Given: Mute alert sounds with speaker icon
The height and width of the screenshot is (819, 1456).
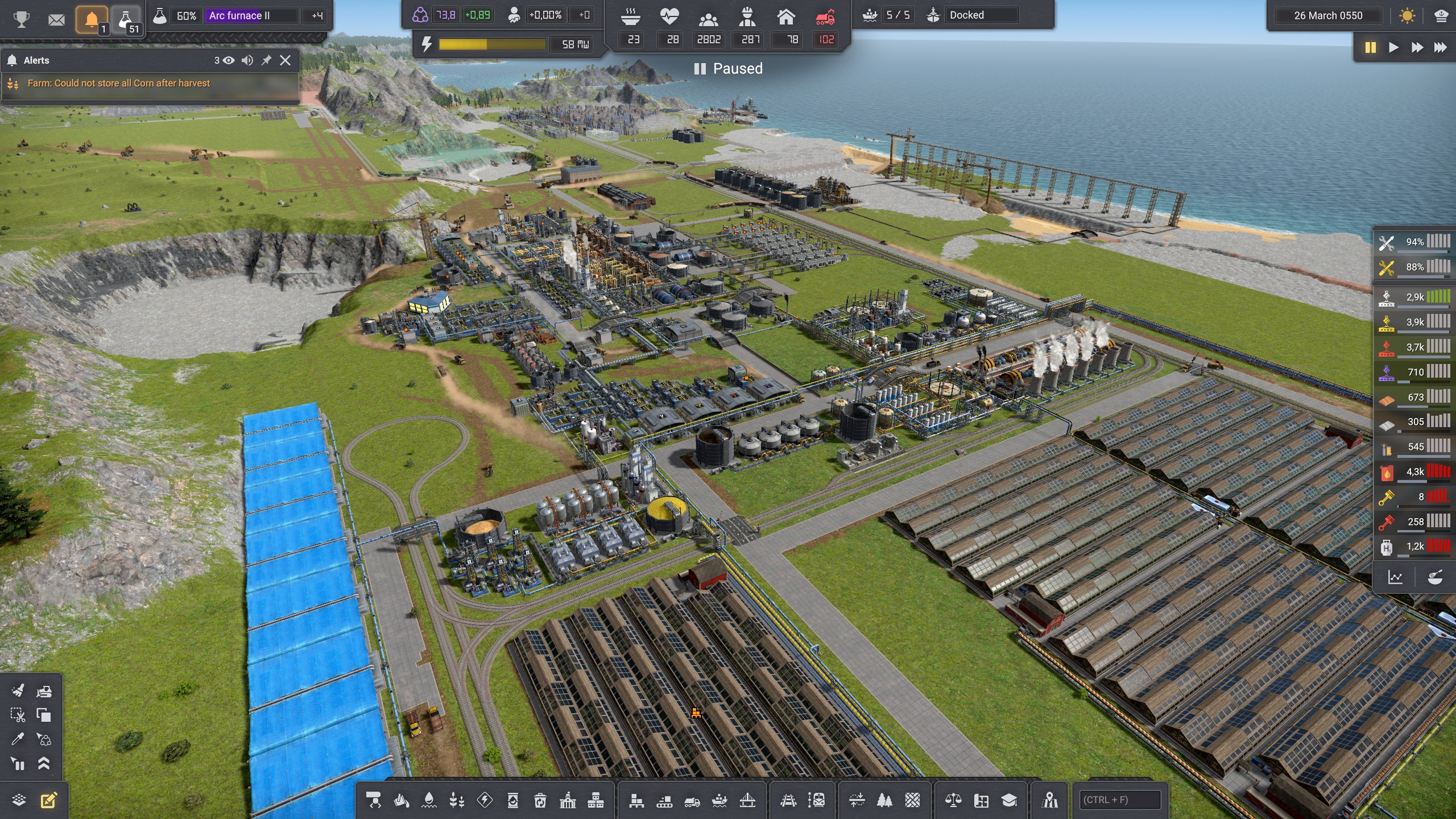Looking at the screenshot, I should coord(247,60).
